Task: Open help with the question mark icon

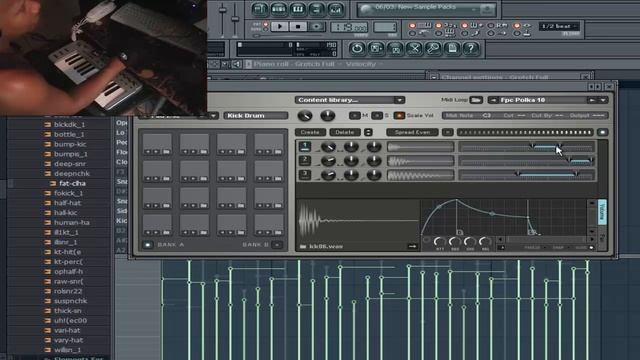Action: [x=471, y=49]
